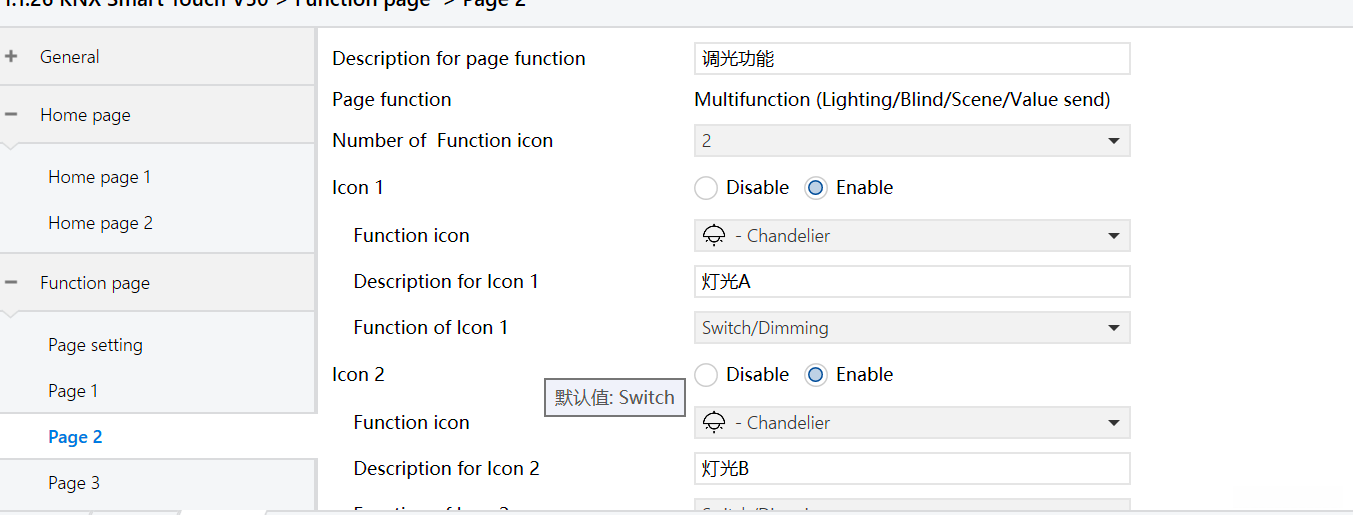
Task: Edit Description for Icon 1 field
Action: tap(911, 282)
